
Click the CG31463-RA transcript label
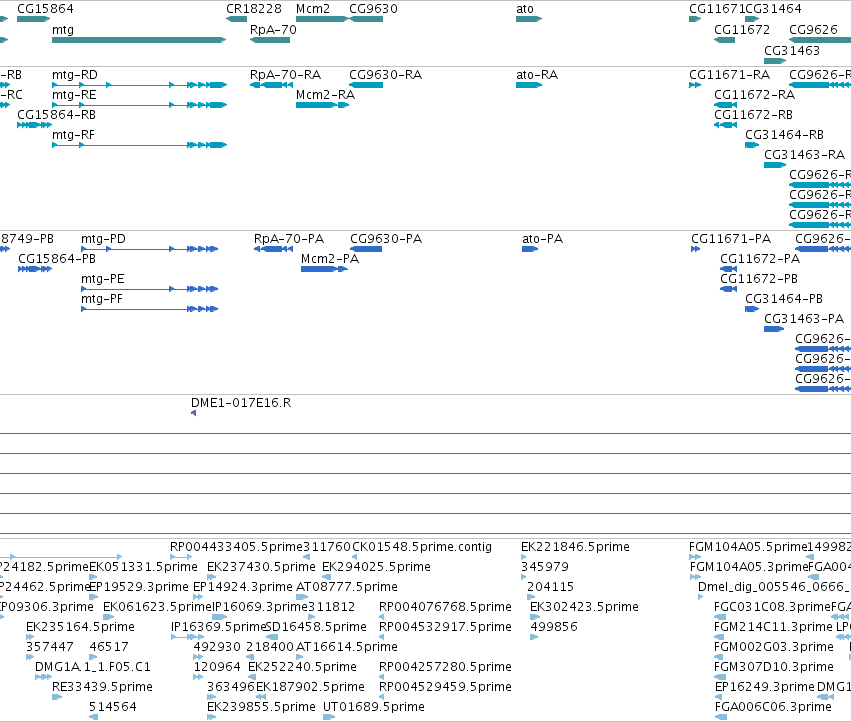804,155
